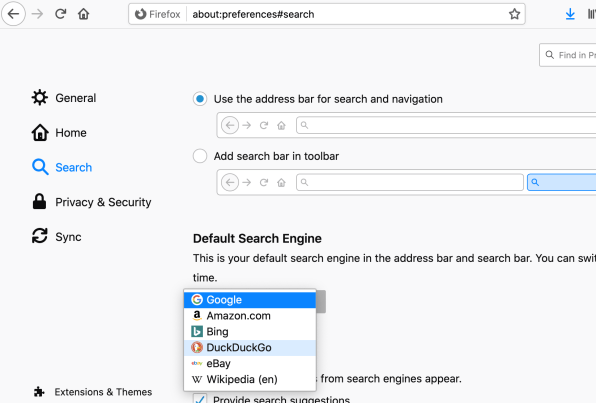The height and width of the screenshot is (403, 596).
Task: Click the Default Search Engine heading
Action: pos(257,238)
